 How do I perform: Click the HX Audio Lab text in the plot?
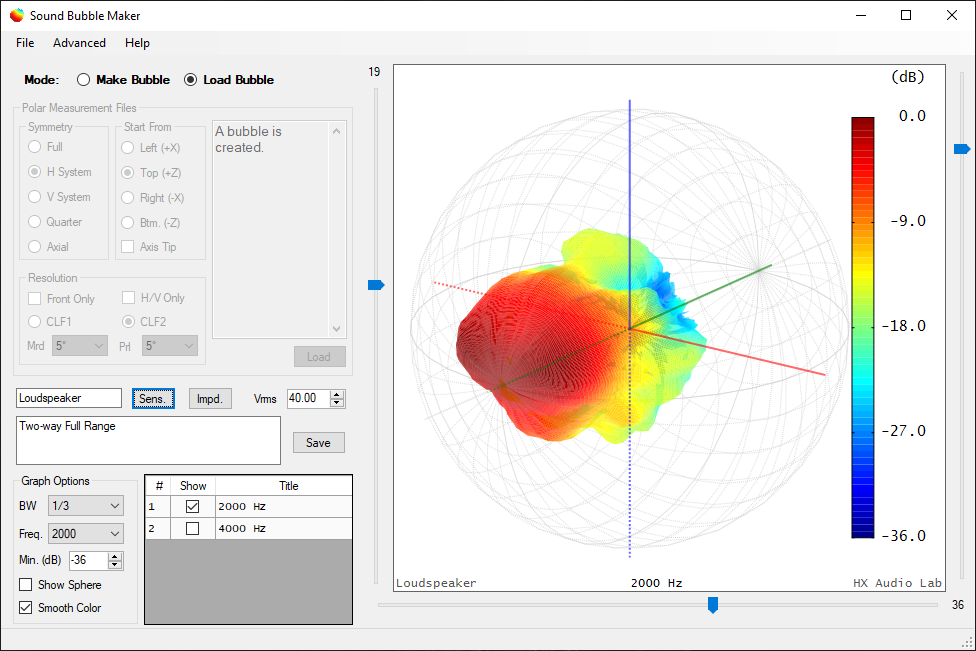coord(897,583)
